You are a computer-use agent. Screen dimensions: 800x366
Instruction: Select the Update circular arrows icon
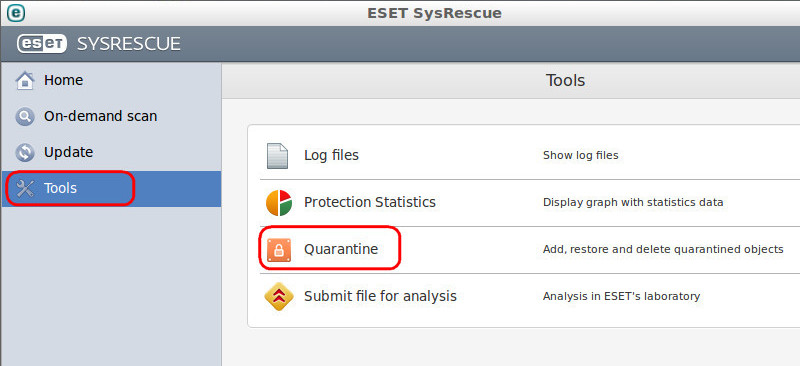[25, 152]
